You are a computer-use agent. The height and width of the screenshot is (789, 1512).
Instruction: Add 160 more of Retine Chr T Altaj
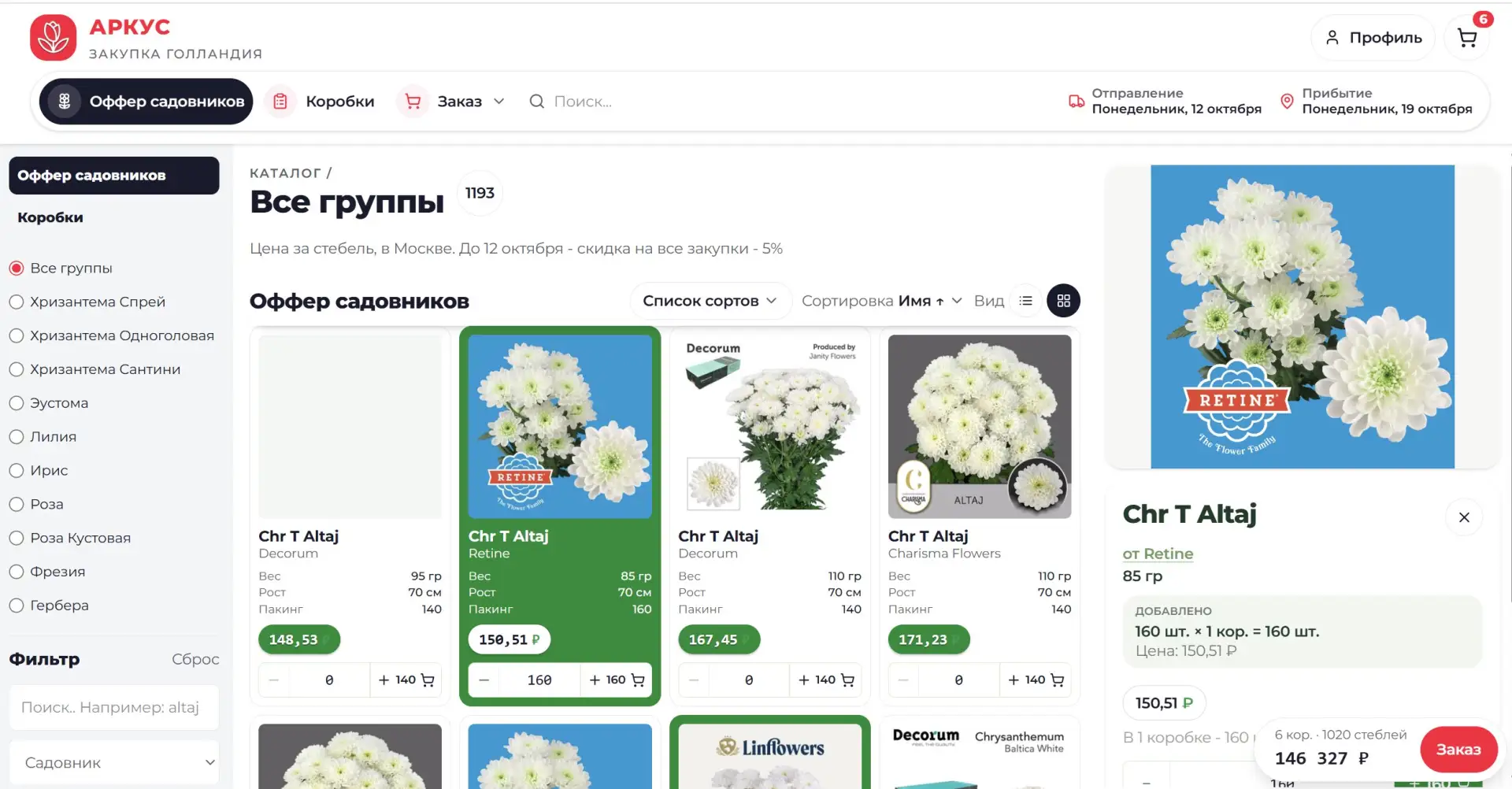tap(616, 680)
